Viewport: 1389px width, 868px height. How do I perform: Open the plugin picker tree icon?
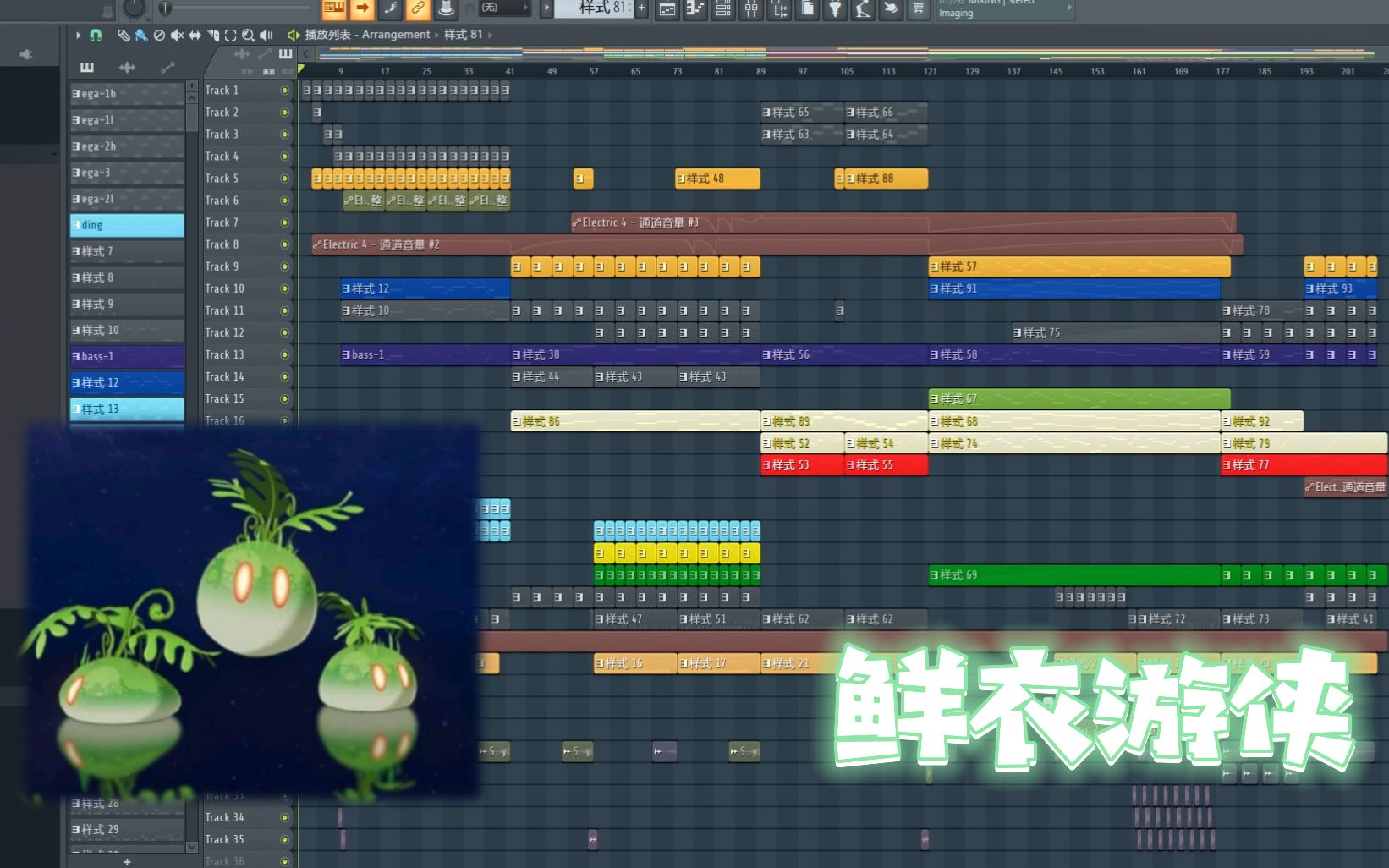click(x=779, y=8)
